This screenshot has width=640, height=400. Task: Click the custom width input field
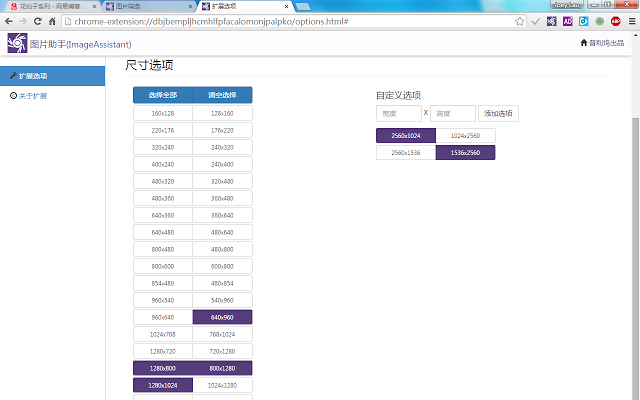(398, 114)
